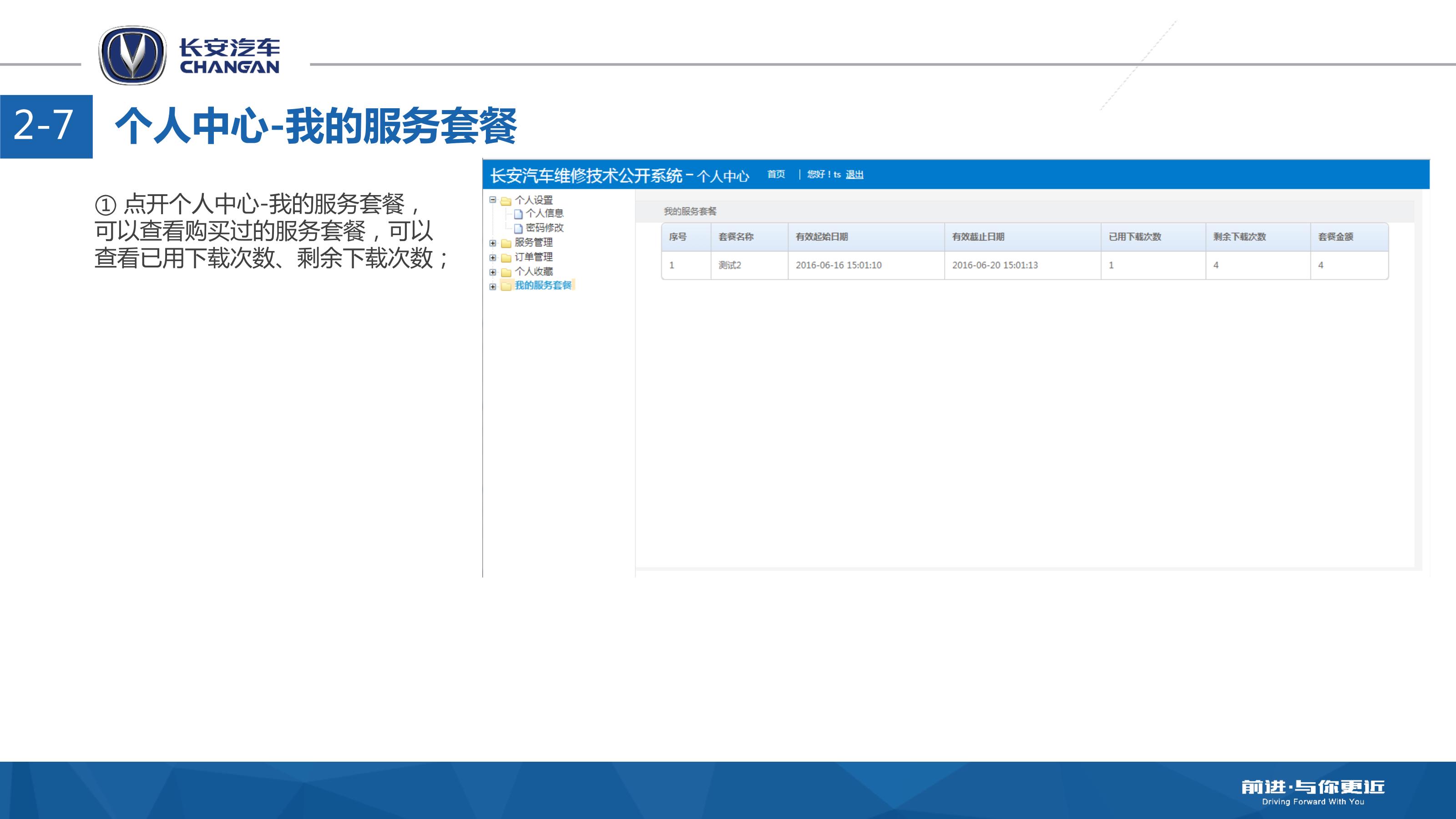Image resolution: width=1456 pixels, height=819 pixels.
Task: Click the 个人收藏 folder icon
Action: point(506,273)
